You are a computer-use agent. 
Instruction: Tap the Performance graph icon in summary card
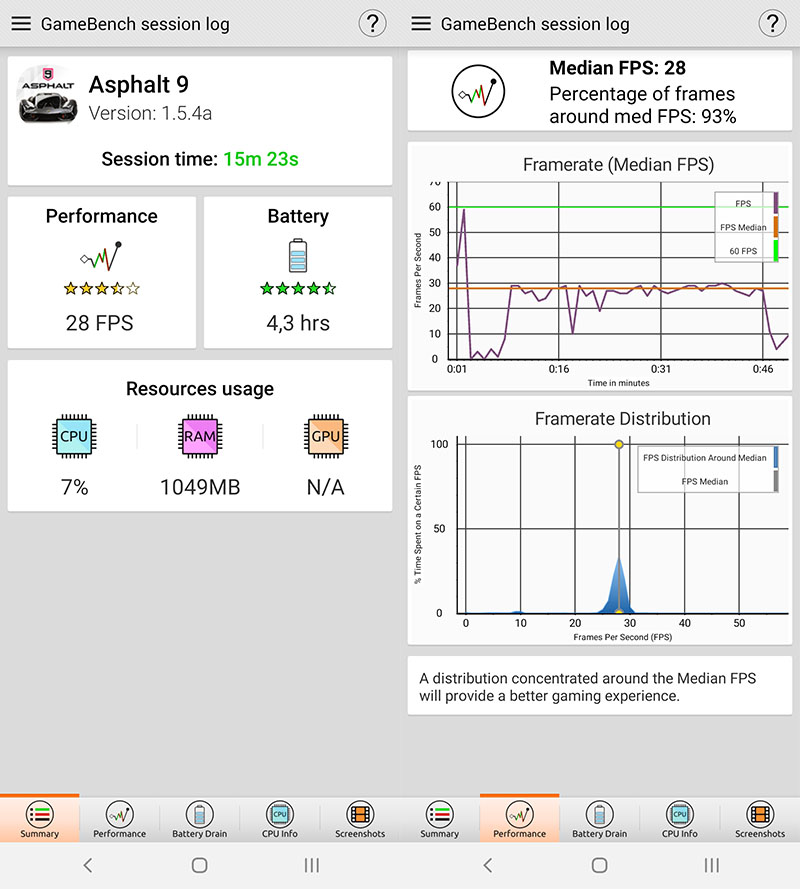(101, 256)
